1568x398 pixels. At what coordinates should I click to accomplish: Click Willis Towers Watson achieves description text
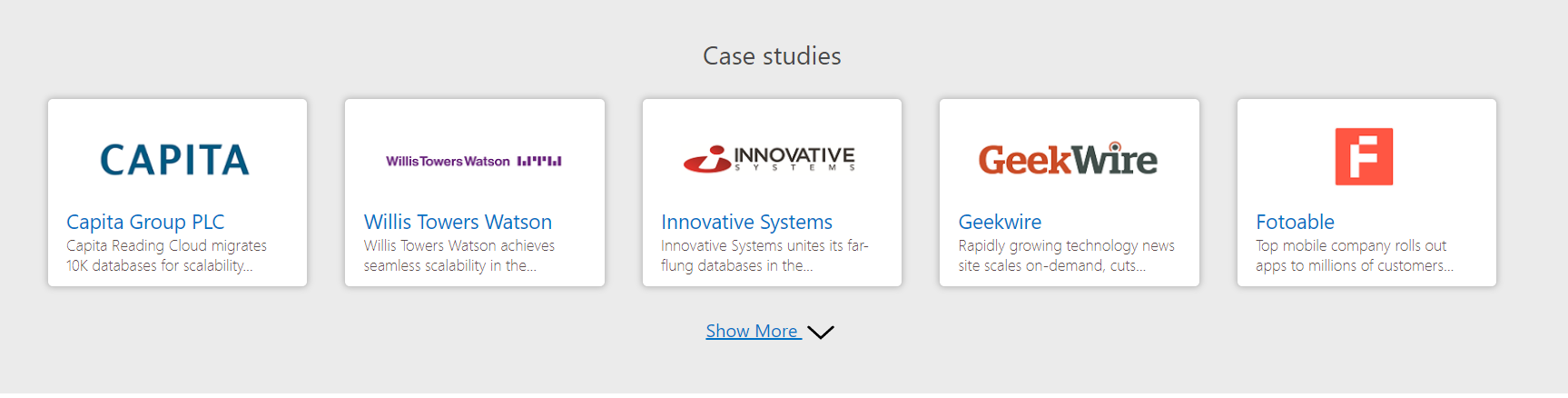pyautogui.click(x=459, y=255)
